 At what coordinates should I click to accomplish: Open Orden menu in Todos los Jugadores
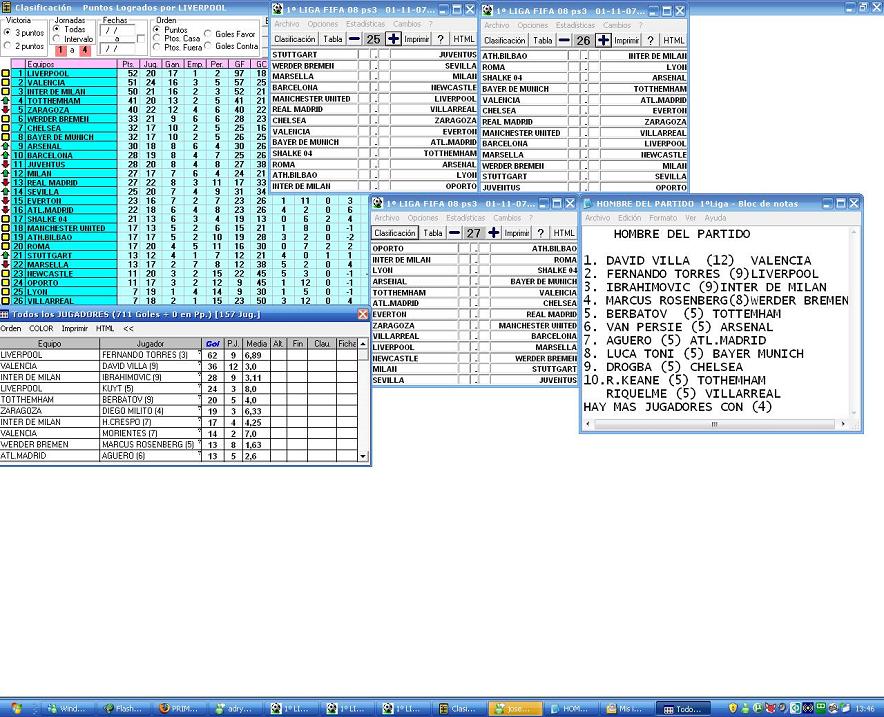point(11,328)
